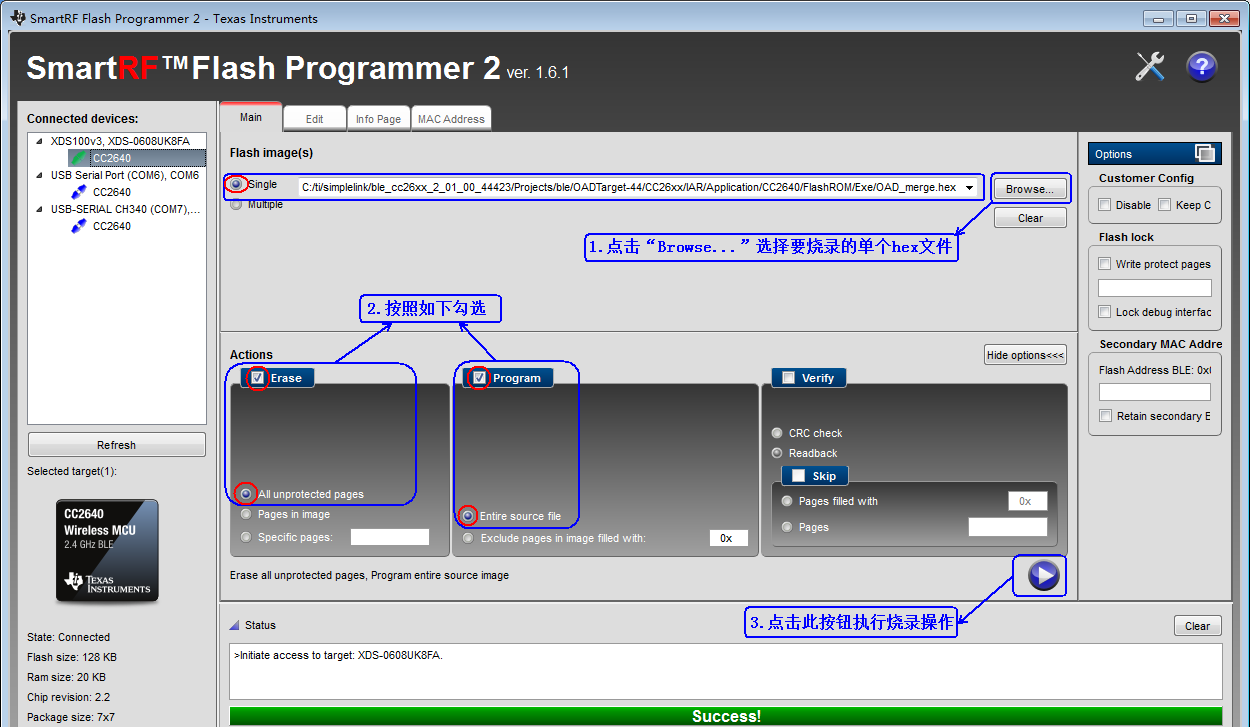Click the blue arrow to run flashing
1250x727 pixels.
click(x=1039, y=575)
